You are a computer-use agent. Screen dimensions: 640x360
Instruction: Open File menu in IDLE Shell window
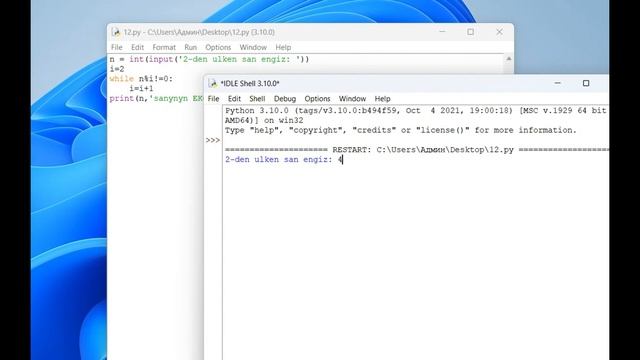tap(213, 99)
